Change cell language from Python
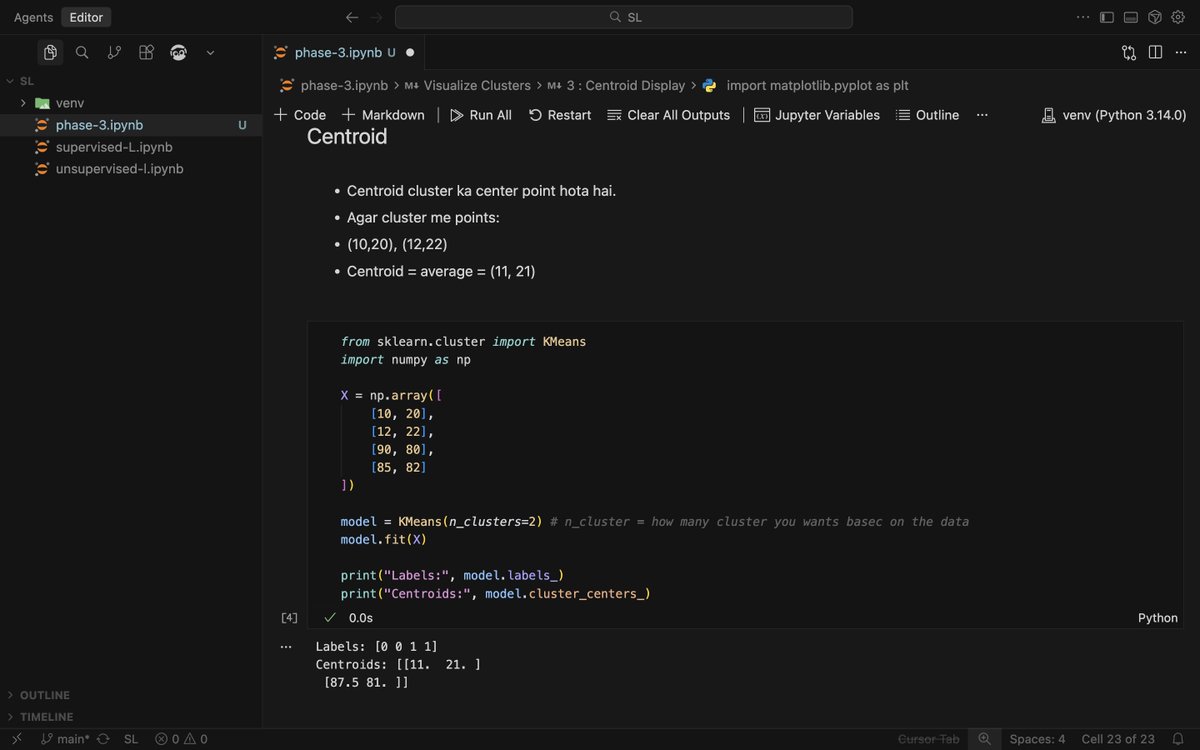 (x=1158, y=618)
